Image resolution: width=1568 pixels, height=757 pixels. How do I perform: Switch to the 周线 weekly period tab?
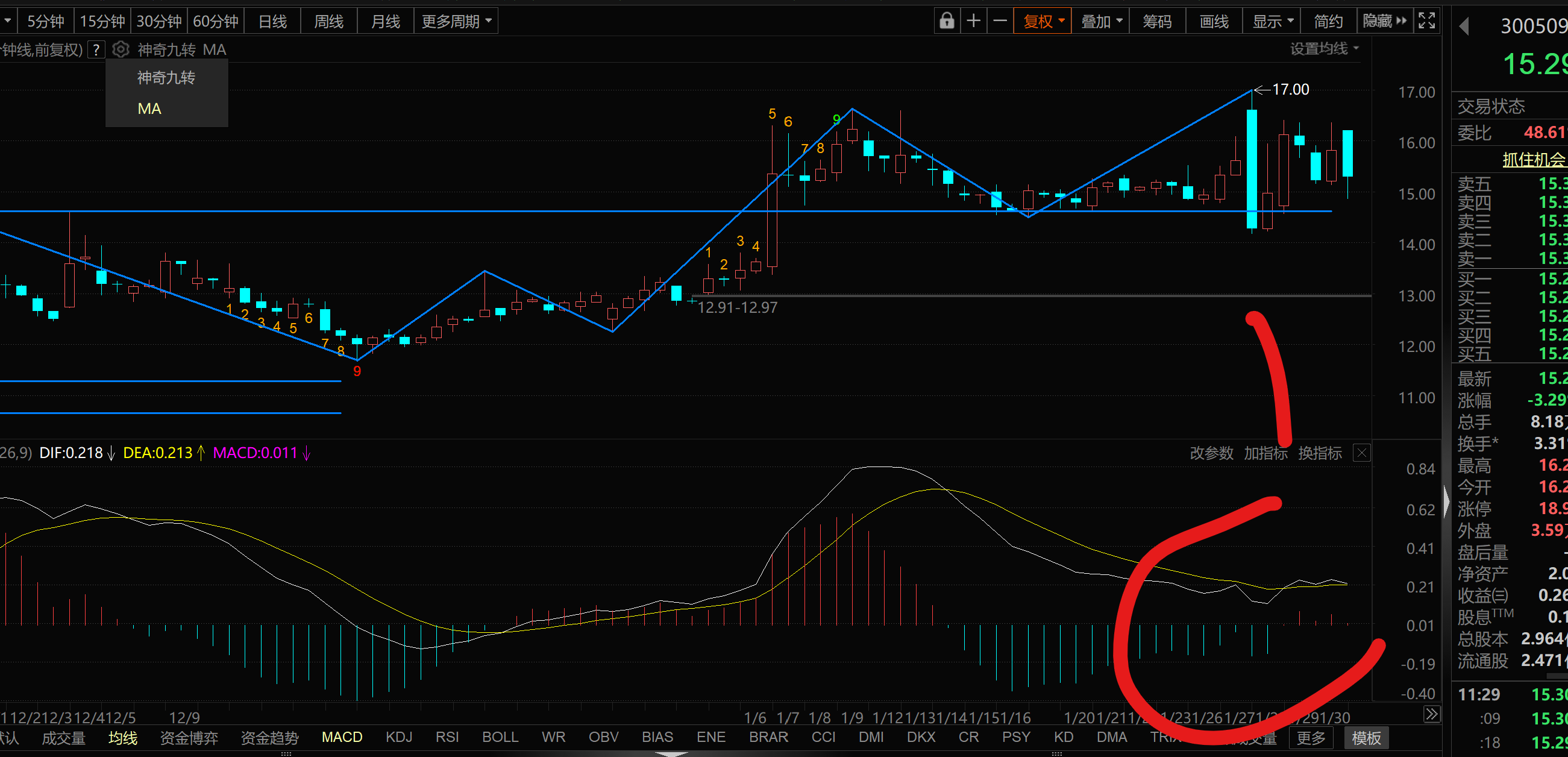pyautogui.click(x=328, y=22)
